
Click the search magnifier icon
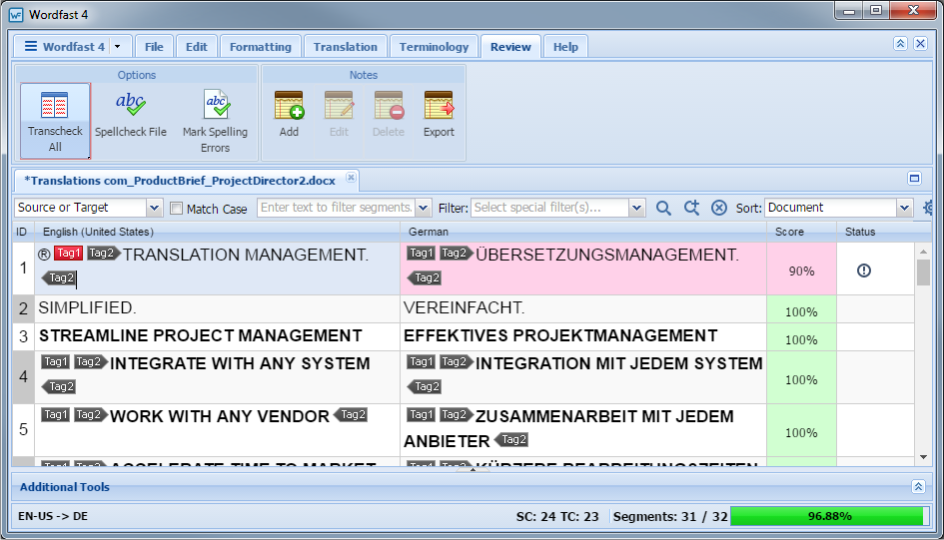(663, 208)
